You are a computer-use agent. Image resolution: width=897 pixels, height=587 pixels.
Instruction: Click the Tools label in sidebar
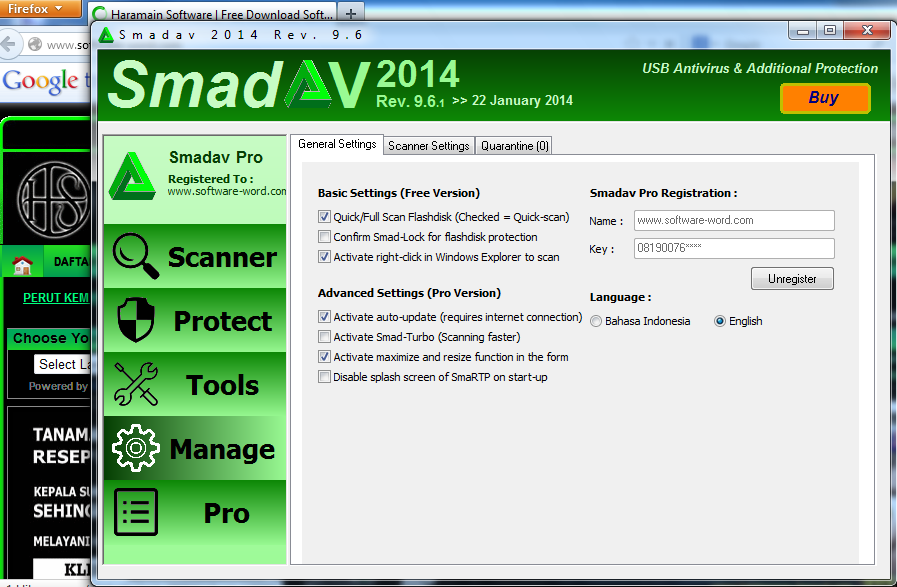(223, 385)
